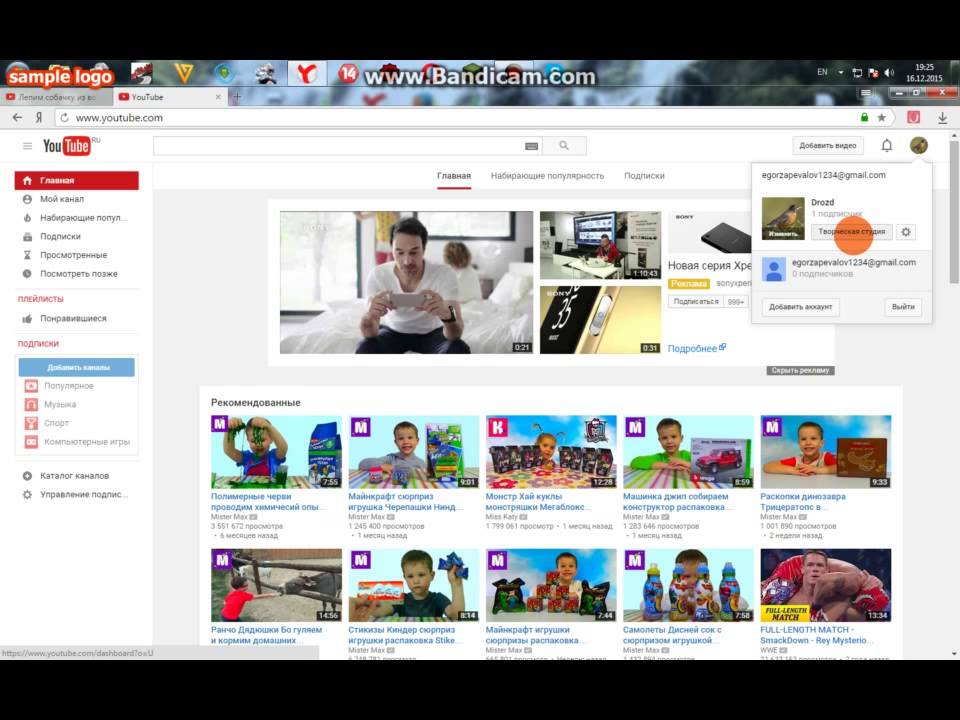Click the magnifier search button
This screenshot has width=960, height=720.
point(564,146)
